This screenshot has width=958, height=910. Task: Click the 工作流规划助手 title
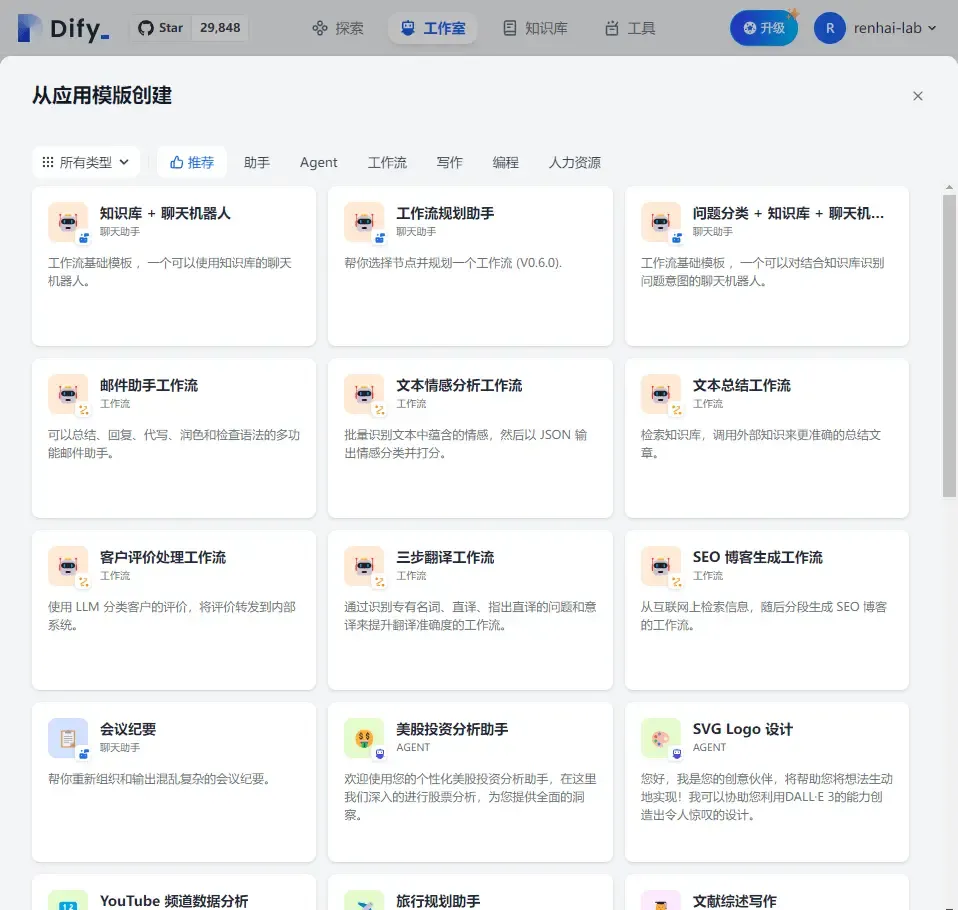[445, 213]
